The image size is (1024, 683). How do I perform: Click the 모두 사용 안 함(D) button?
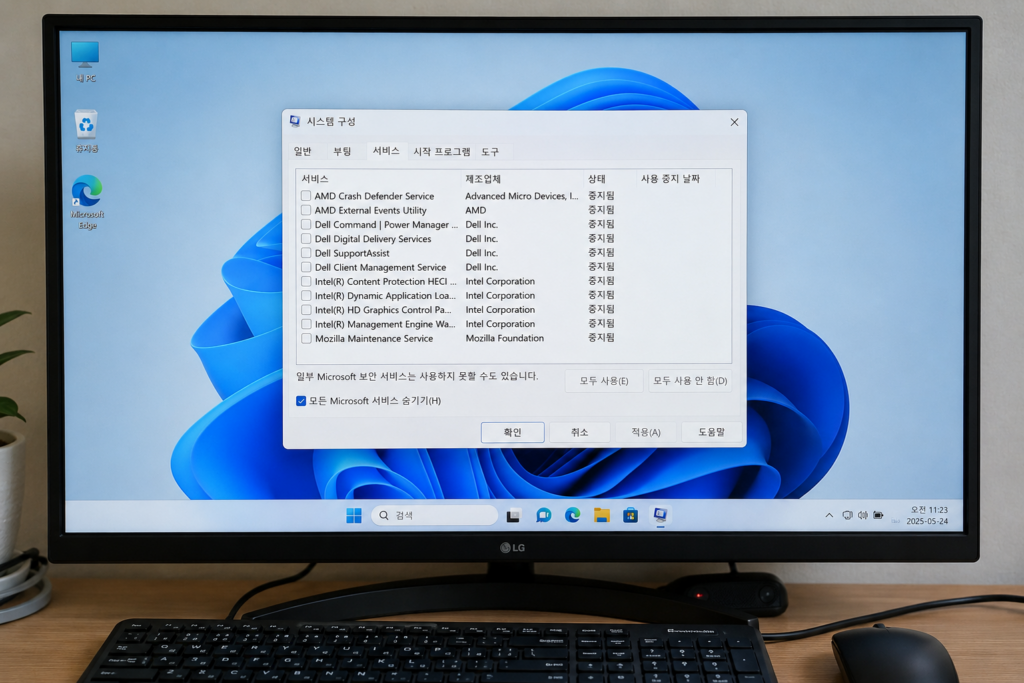click(x=690, y=381)
